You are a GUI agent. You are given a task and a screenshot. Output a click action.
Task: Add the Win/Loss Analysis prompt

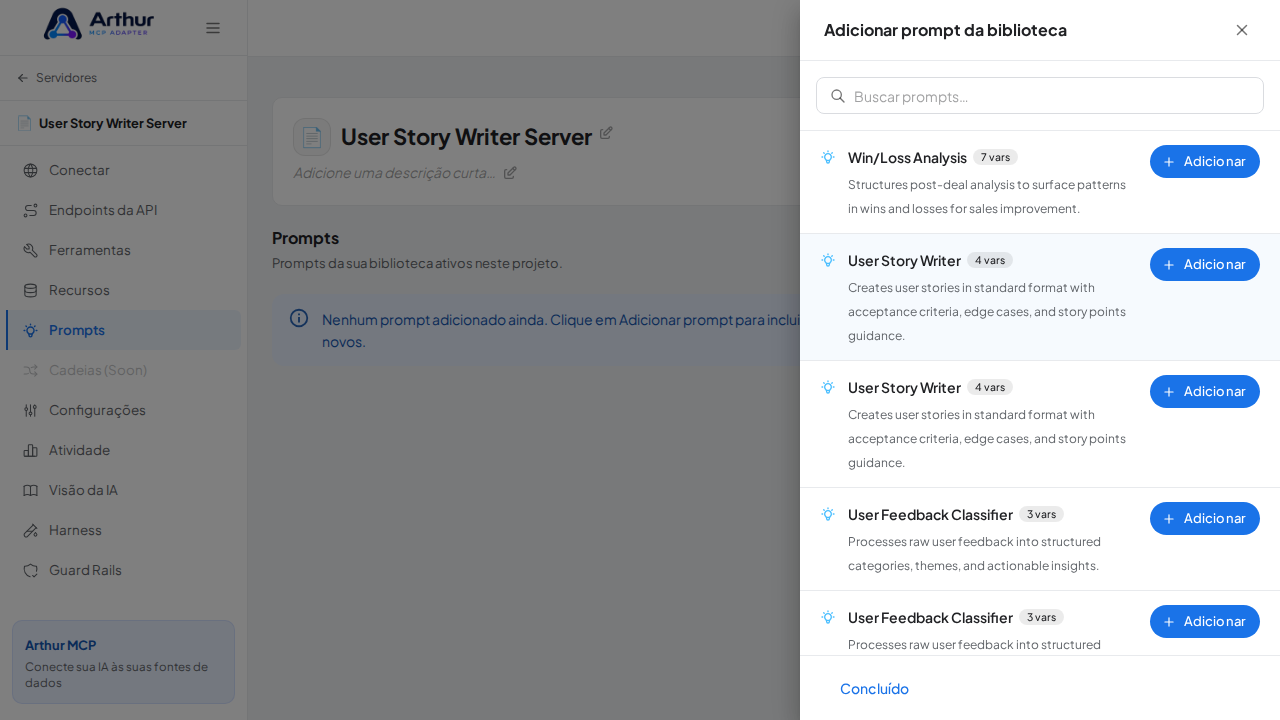coord(1205,161)
